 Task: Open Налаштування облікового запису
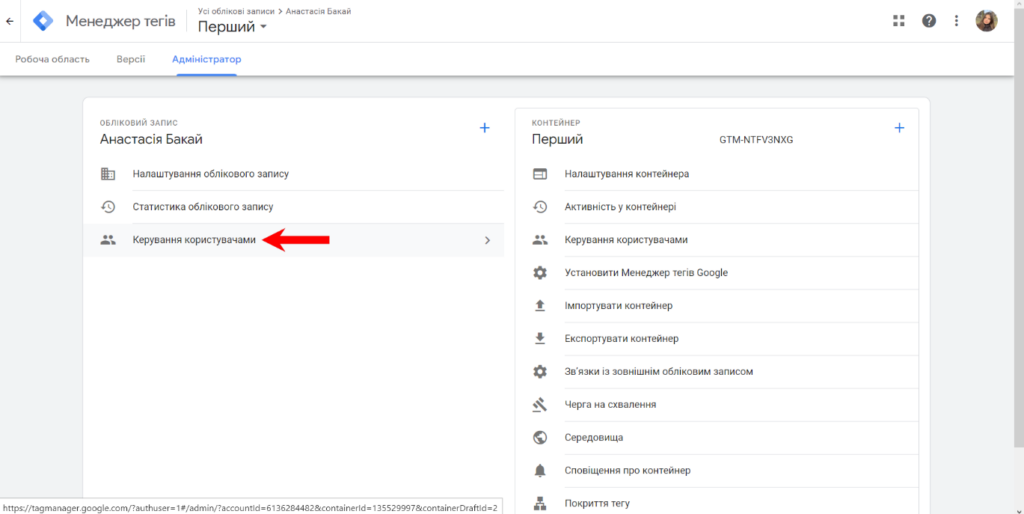[x=211, y=174]
